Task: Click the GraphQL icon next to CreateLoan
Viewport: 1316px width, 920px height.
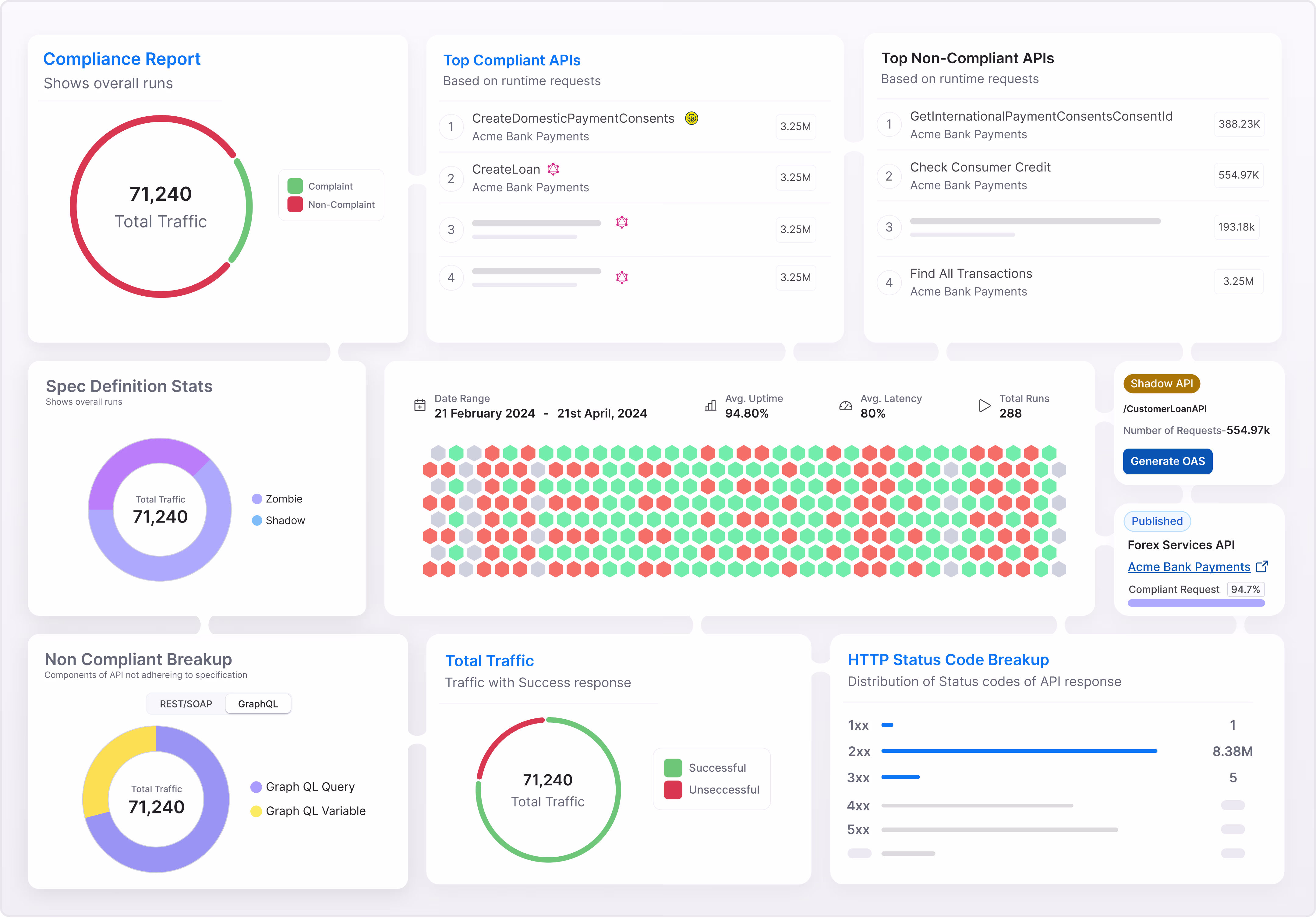Action: tap(553, 169)
